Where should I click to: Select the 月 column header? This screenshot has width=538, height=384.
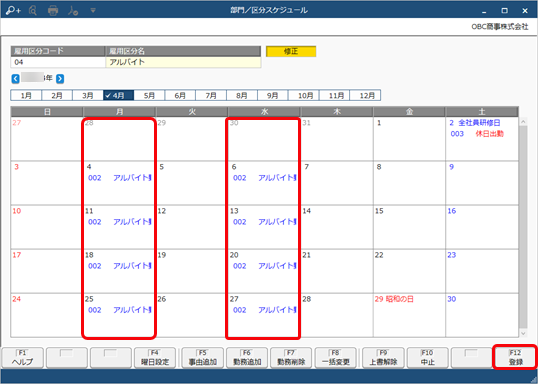coord(119,112)
